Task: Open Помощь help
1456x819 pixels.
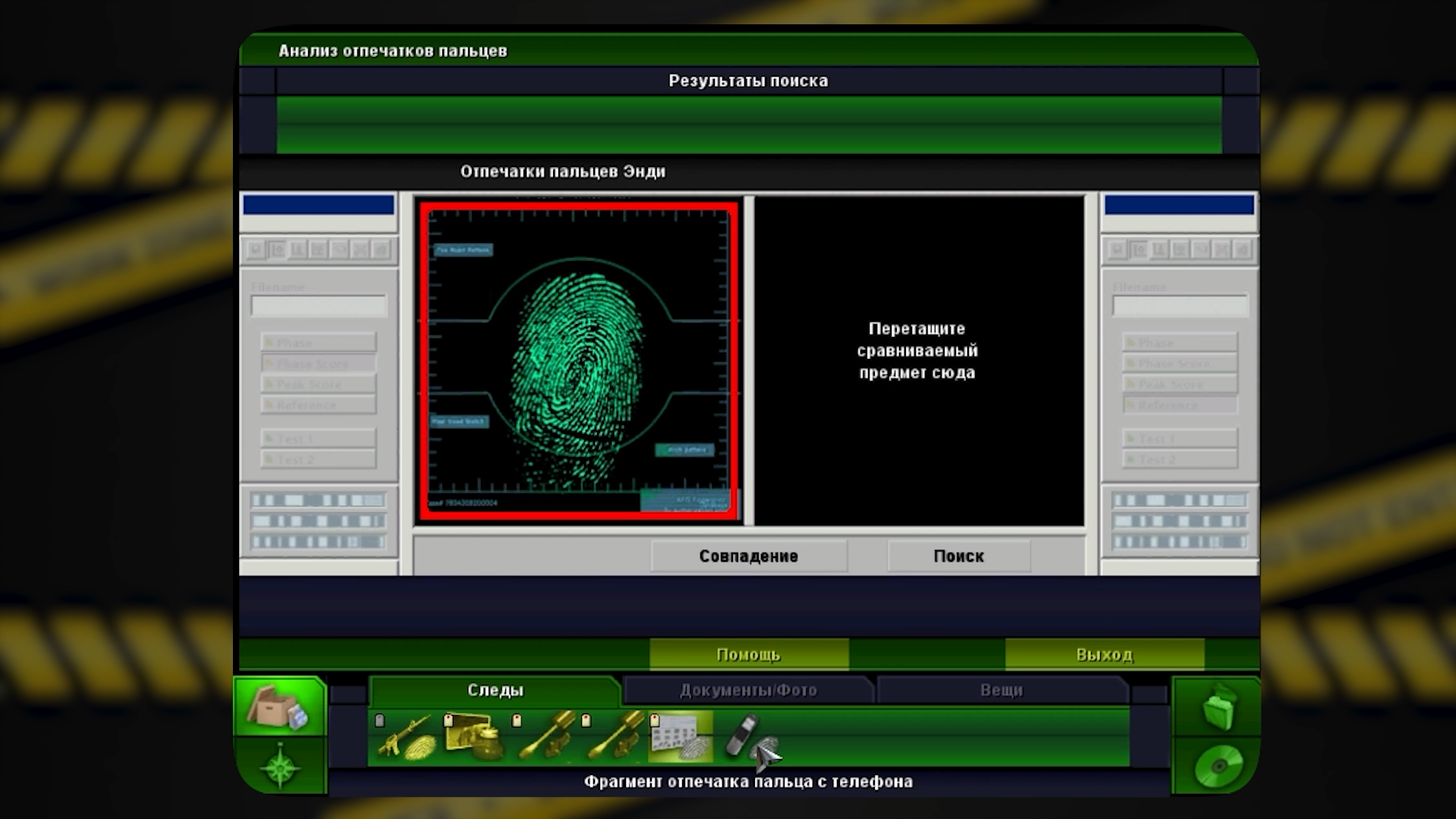Action: click(x=749, y=654)
